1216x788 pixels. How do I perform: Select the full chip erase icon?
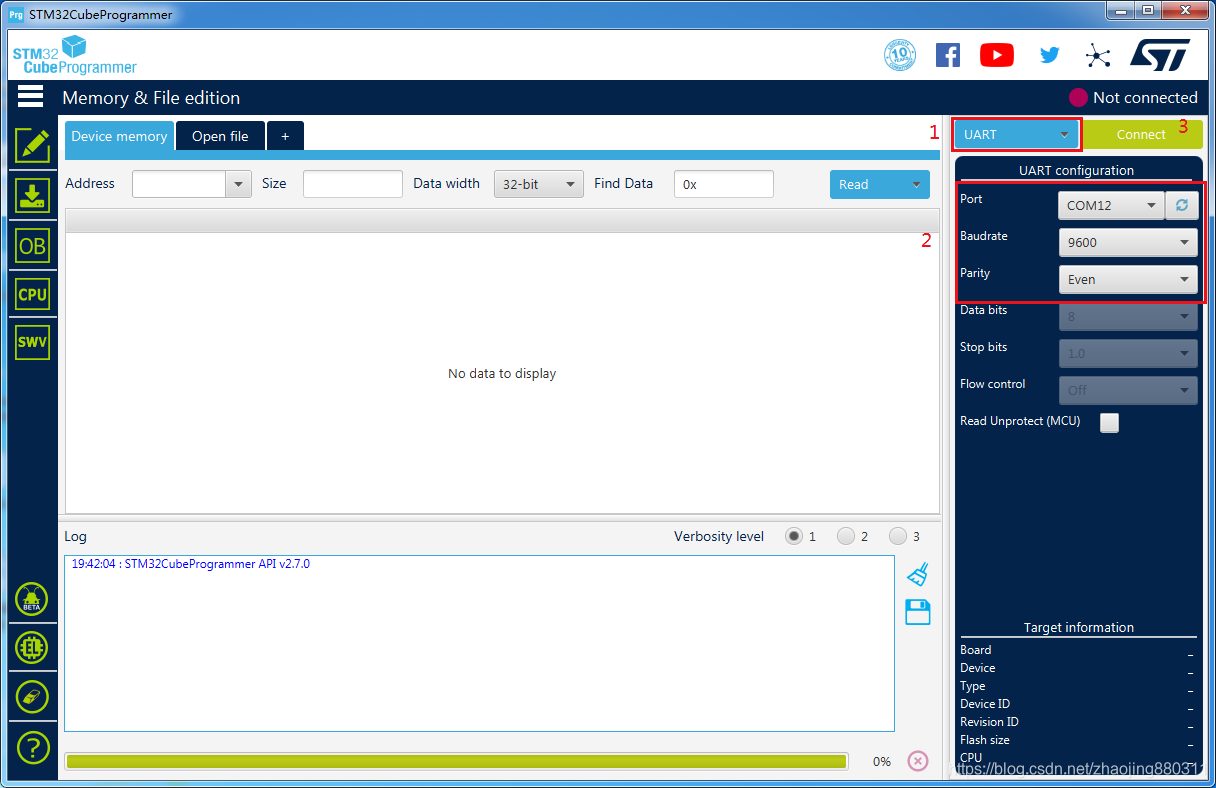click(32, 697)
